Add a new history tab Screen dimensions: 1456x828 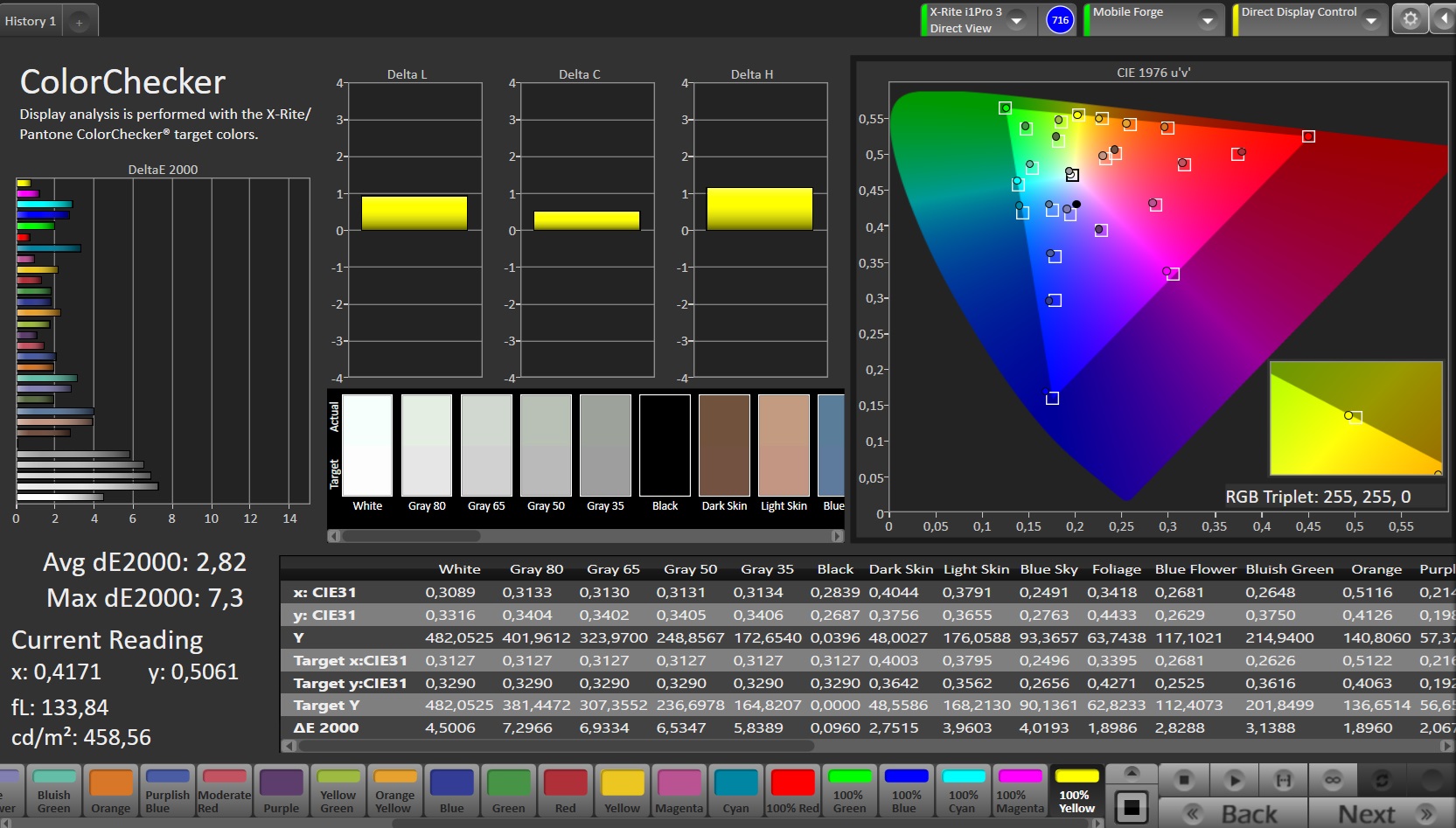79,22
